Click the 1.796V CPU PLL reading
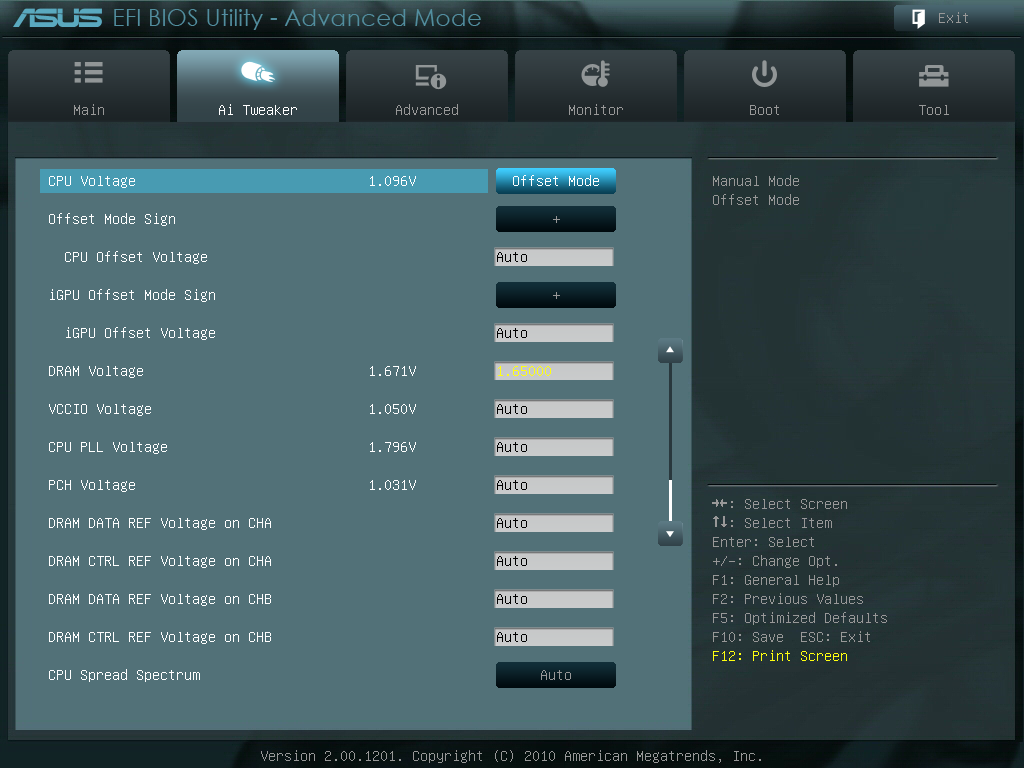Image resolution: width=1024 pixels, height=768 pixels. [x=392, y=447]
